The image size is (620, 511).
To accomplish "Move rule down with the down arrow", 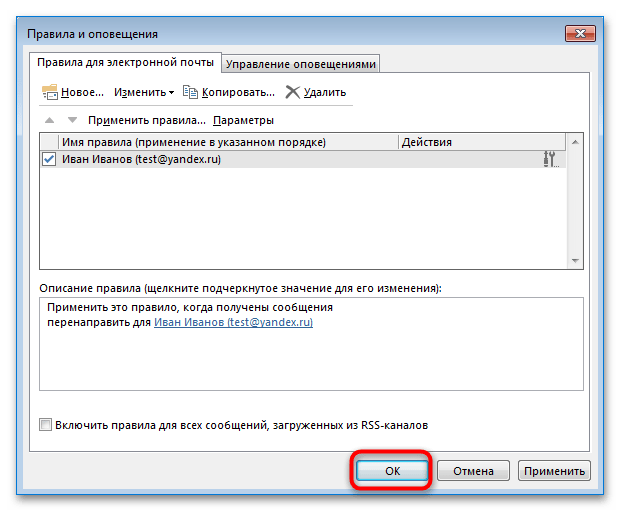I will coord(72,120).
